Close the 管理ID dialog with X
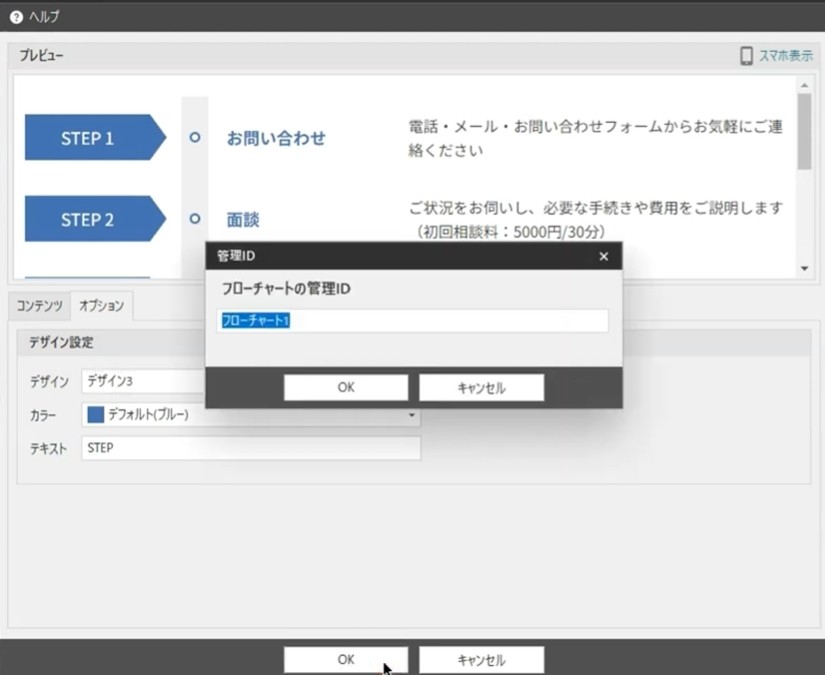 [x=603, y=256]
